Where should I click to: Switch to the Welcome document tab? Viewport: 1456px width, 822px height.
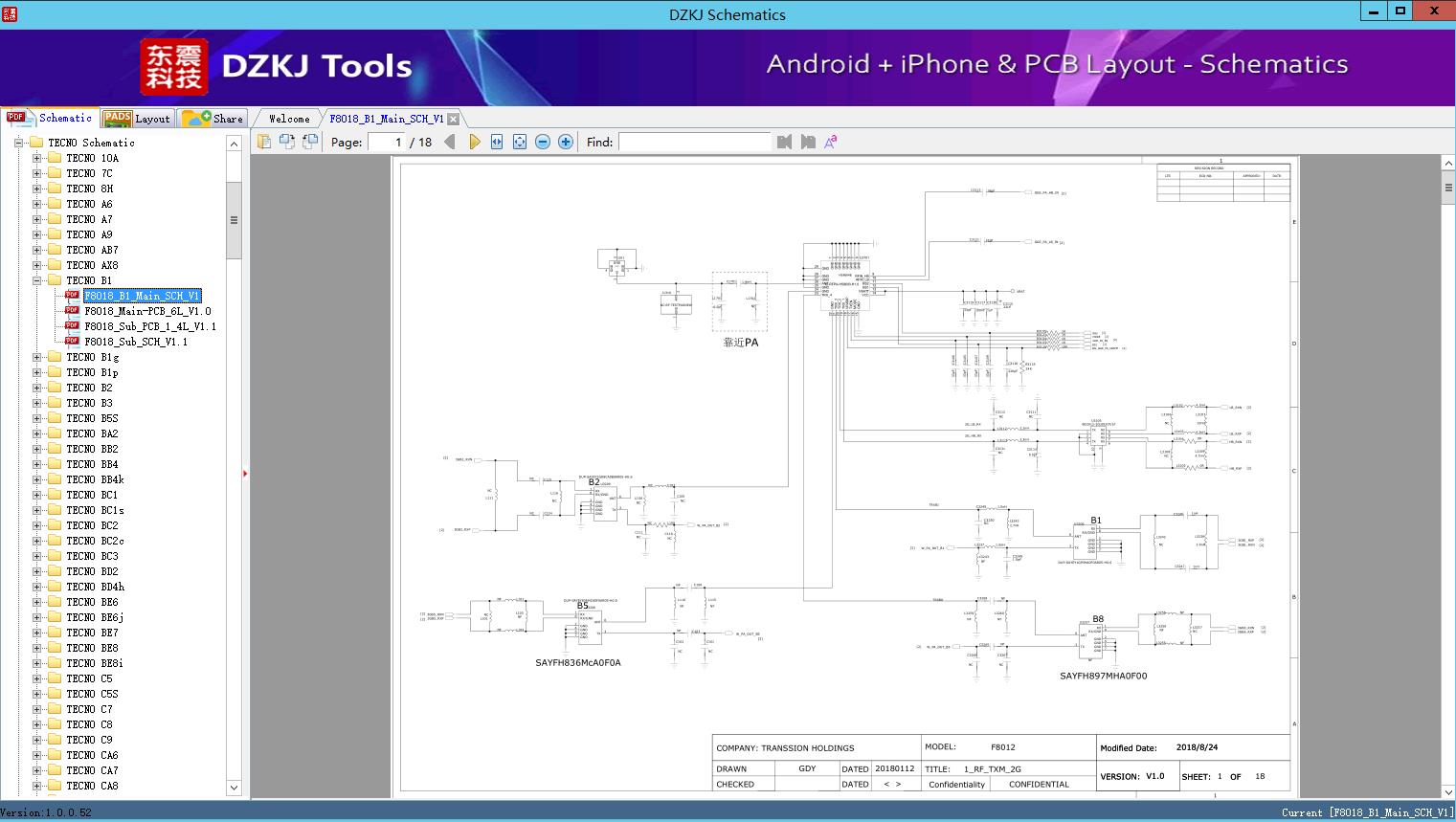click(x=288, y=119)
